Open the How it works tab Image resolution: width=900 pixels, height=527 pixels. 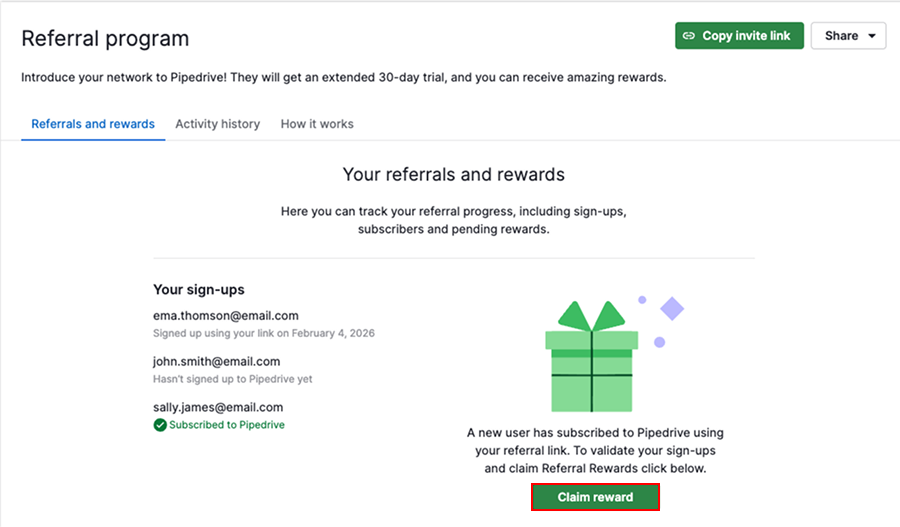317,124
